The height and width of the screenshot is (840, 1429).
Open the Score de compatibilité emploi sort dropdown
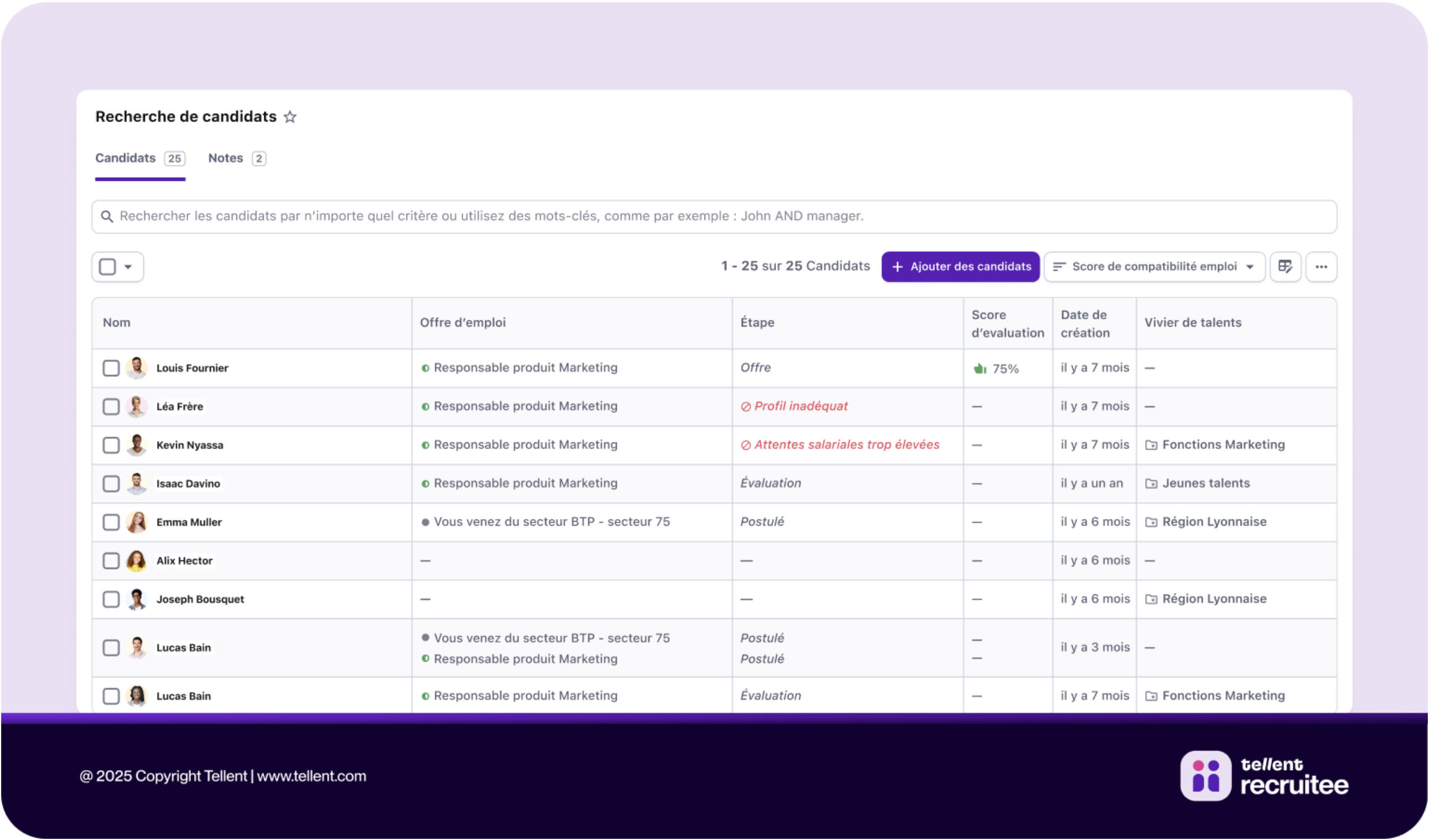pyautogui.click(x=1154, y=267)
